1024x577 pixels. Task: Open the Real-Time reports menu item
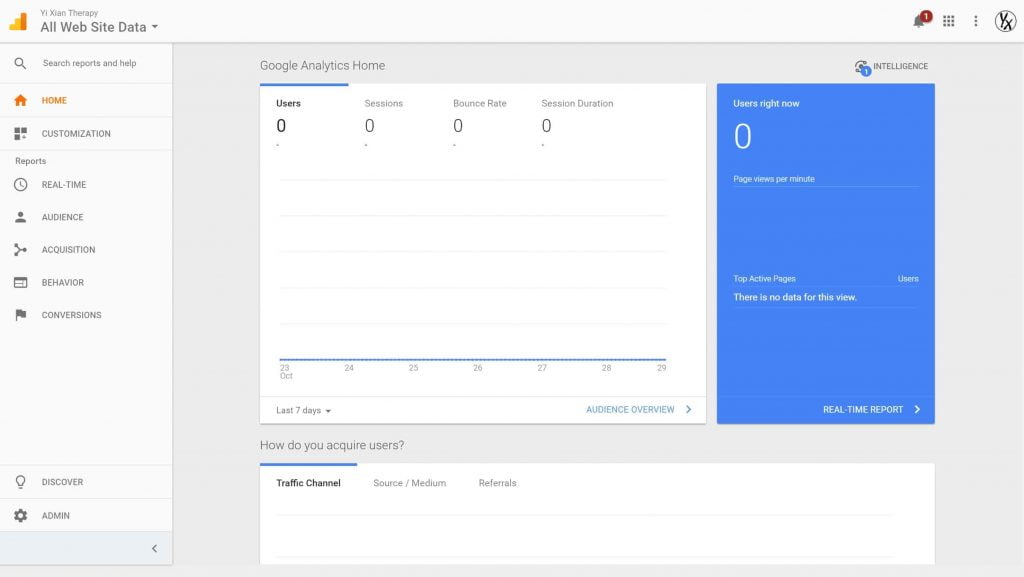click(x=86, y=185)
